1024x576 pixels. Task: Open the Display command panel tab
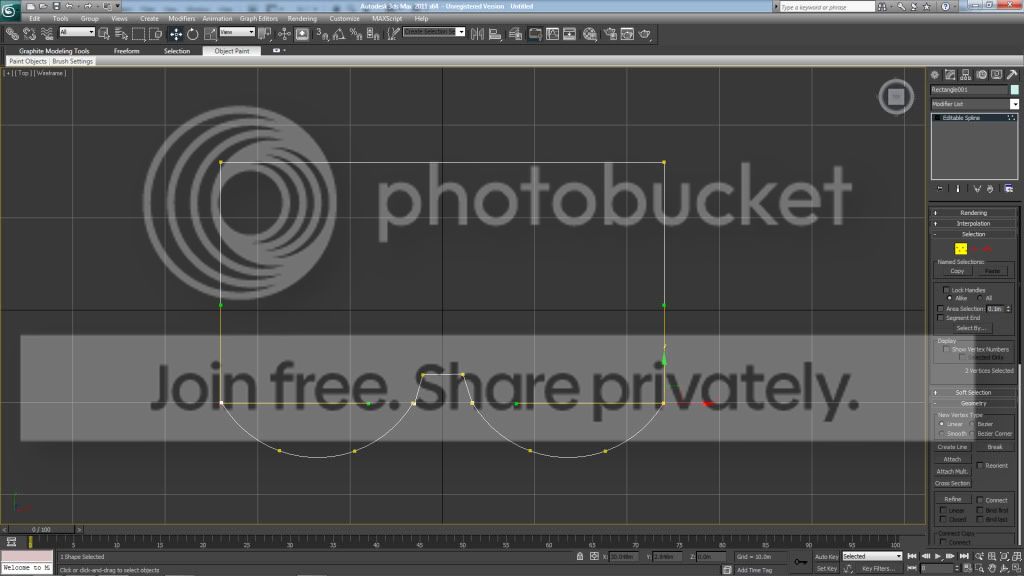(x=997, y=75)
